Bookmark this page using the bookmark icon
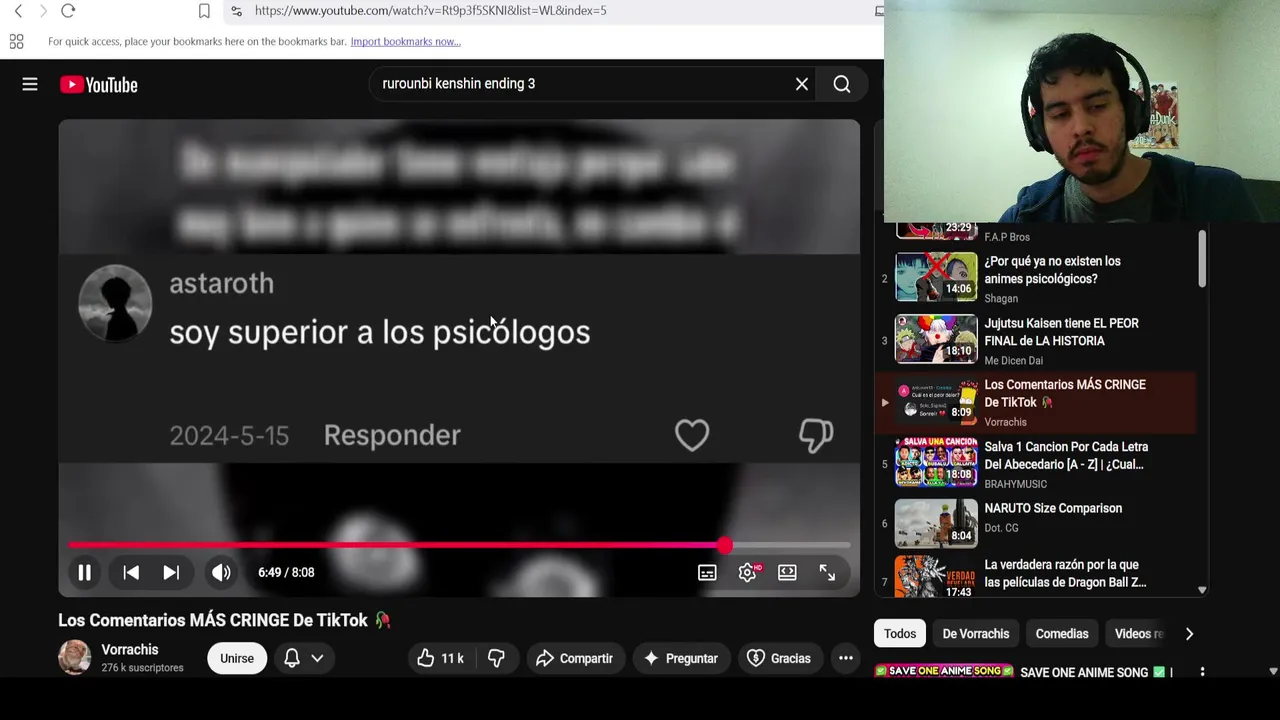1280x720 pixels. click(204, 11)
